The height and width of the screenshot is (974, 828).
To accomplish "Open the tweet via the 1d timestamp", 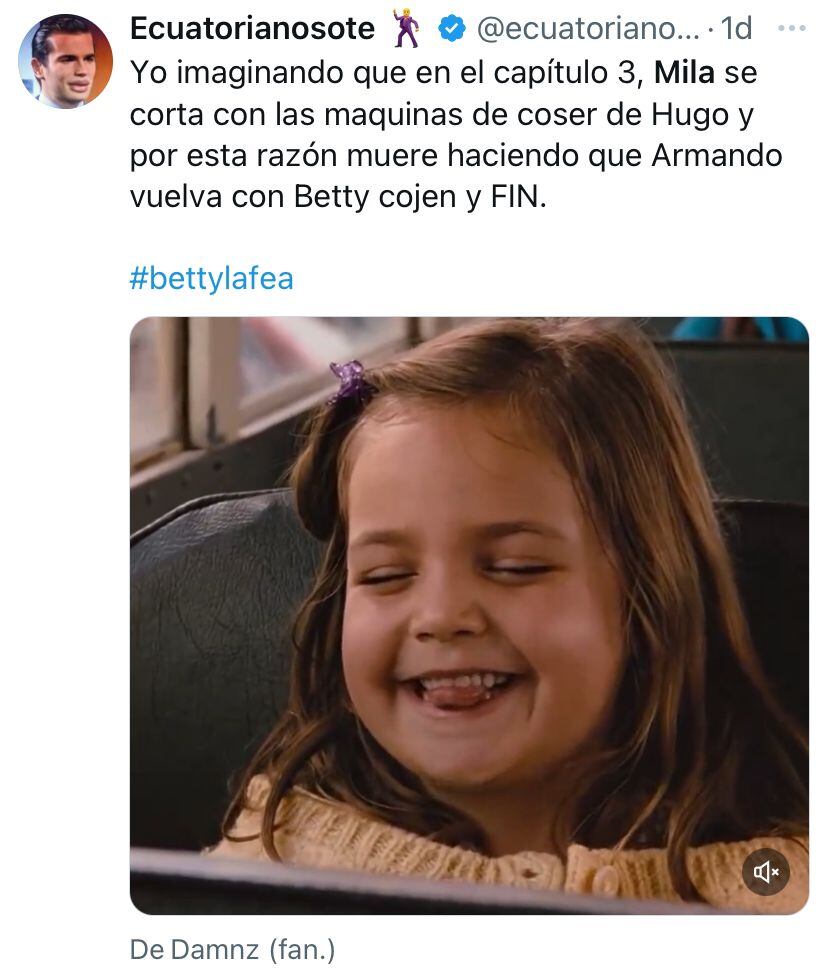I will coord(736,29).
